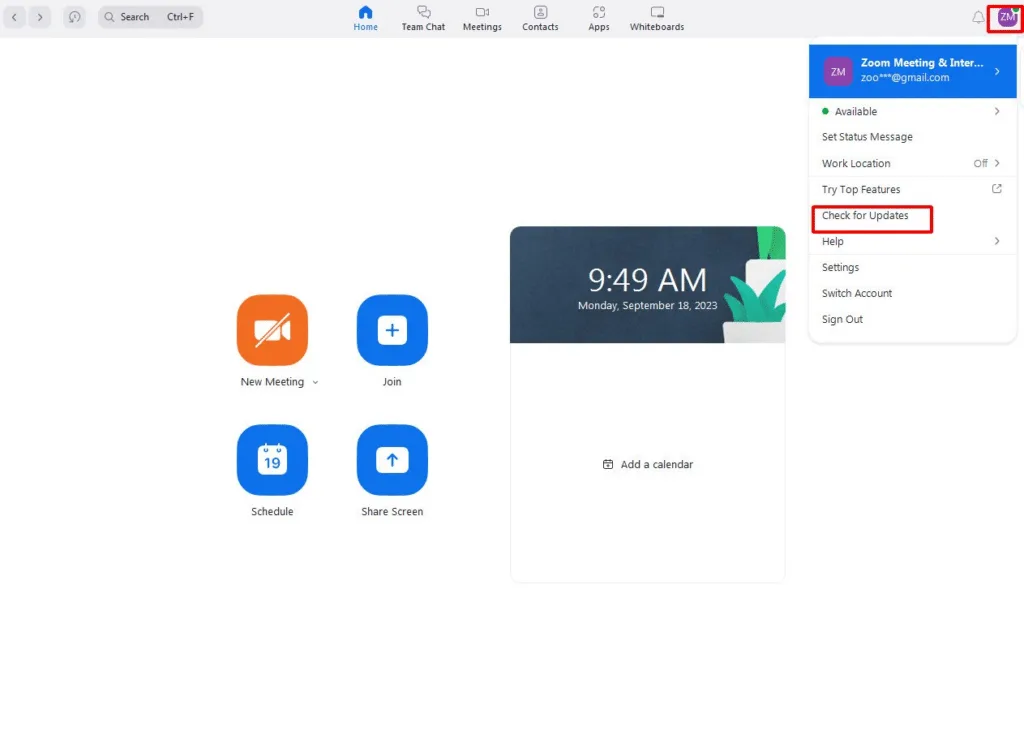Open Settings from the profile menu

pyautogui.click(x=840, y=267)
